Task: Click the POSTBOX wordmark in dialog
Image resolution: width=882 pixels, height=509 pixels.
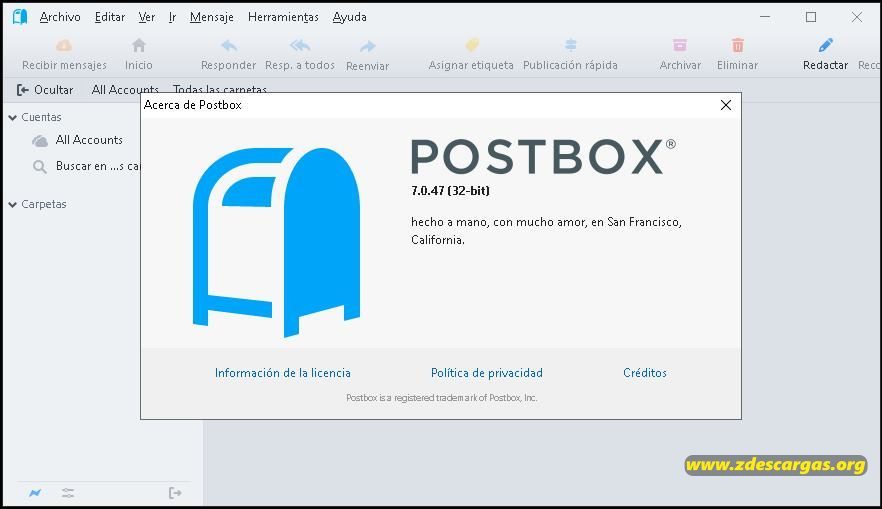Action: point(543,156)
